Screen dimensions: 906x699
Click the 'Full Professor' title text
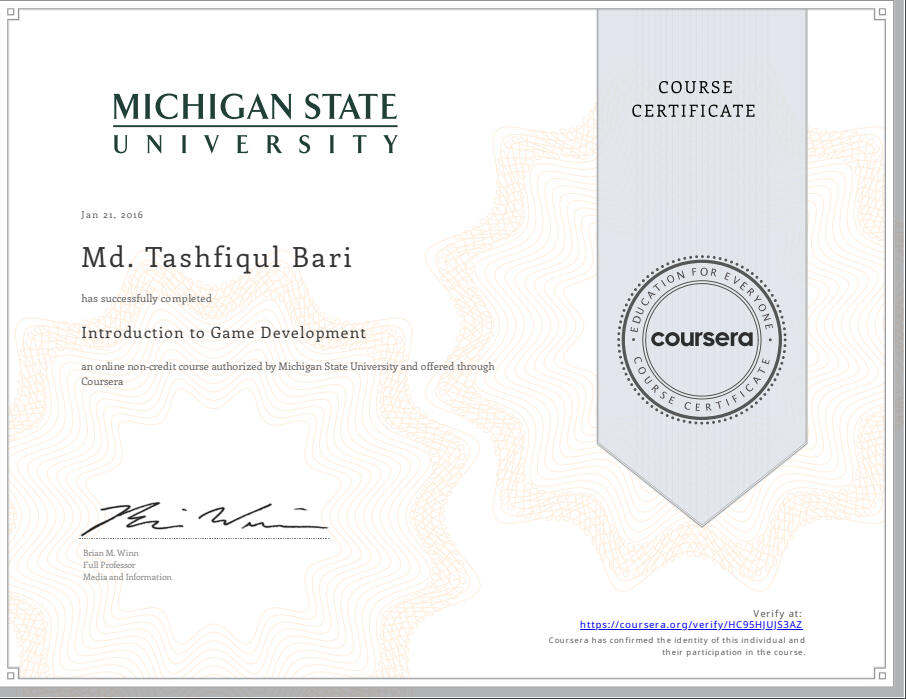109,565
